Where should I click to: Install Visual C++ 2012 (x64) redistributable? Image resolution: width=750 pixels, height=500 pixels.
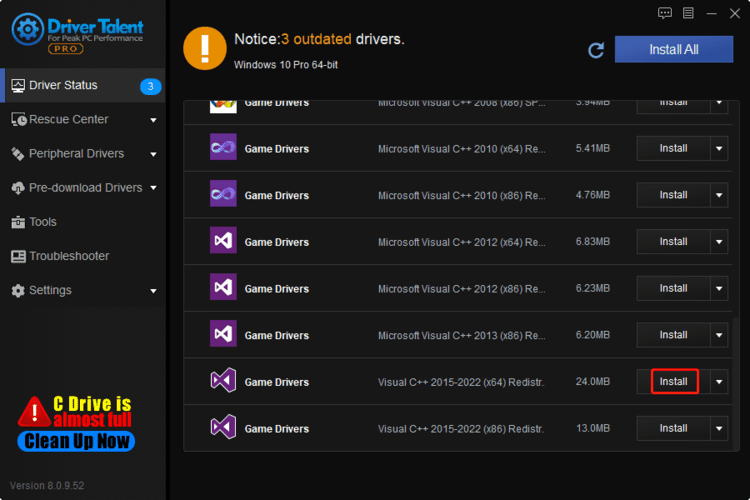pyautogui.click(x=673, y=242)
